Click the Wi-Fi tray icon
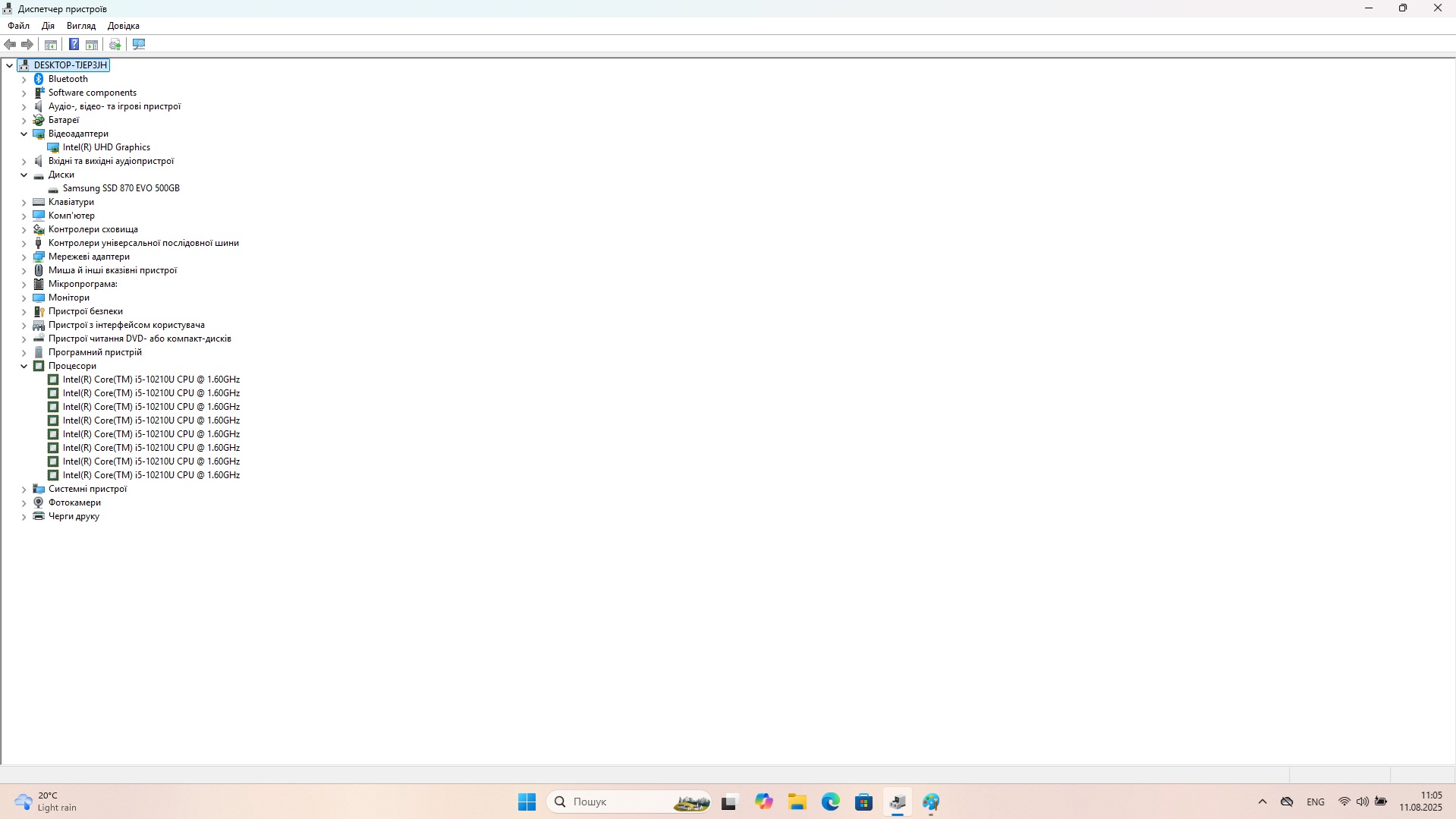This screenshot has width=1456, height=819. point(1344,802)
